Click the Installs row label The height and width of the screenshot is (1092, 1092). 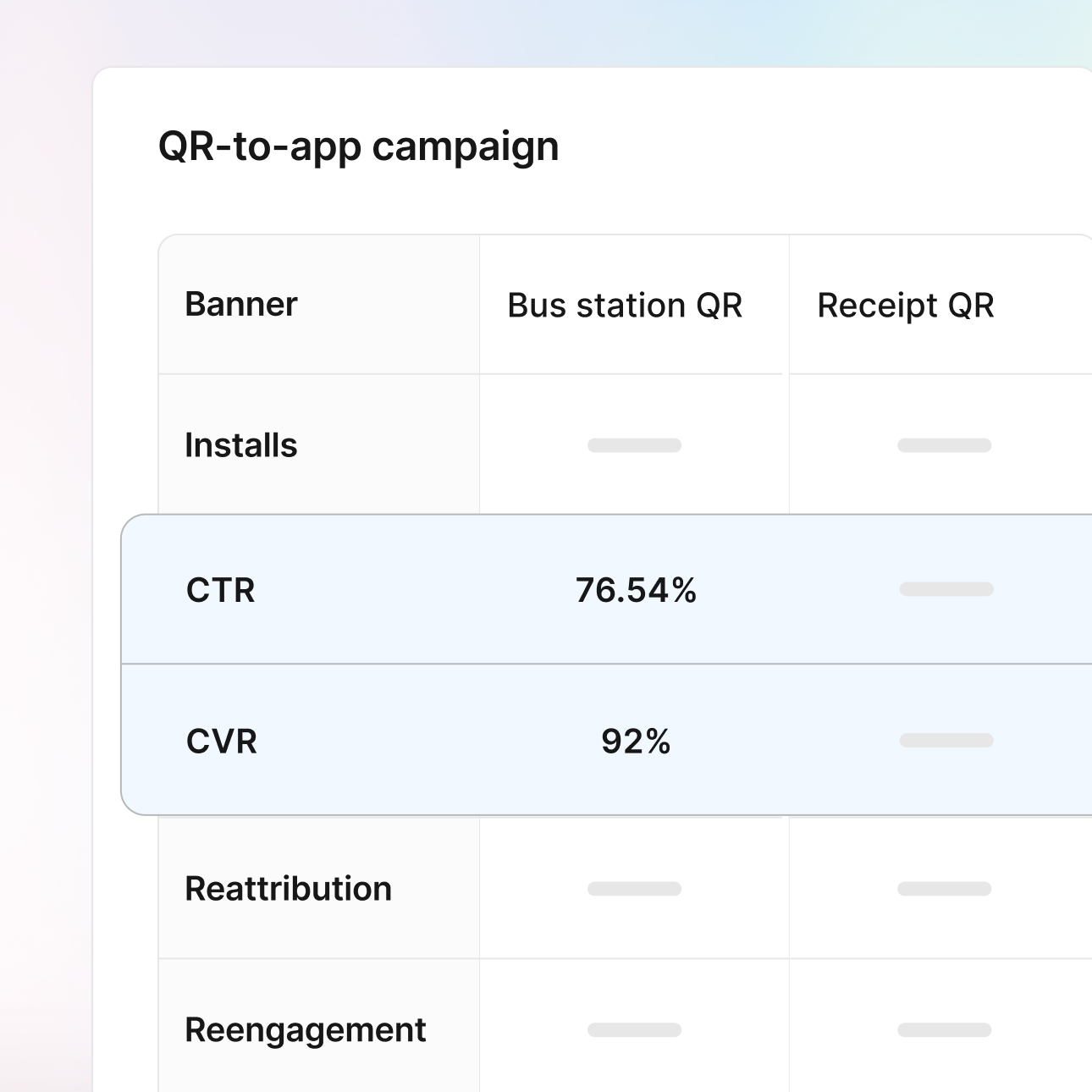coord(241,444)
